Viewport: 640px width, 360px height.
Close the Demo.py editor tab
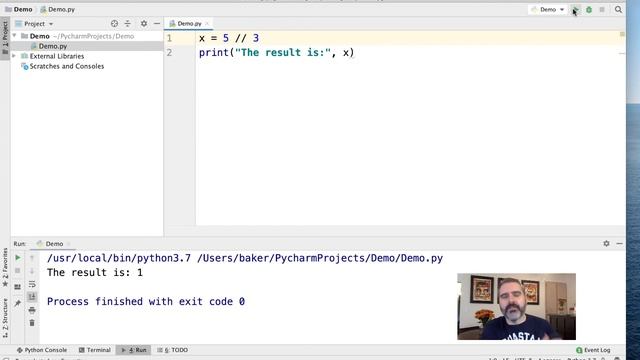(x=207, y=24)
